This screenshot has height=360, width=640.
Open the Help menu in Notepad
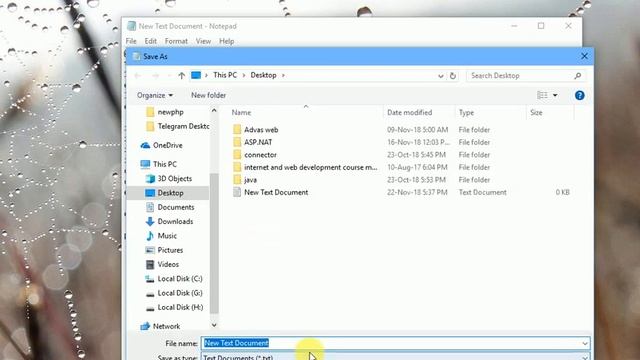(227, 41)
